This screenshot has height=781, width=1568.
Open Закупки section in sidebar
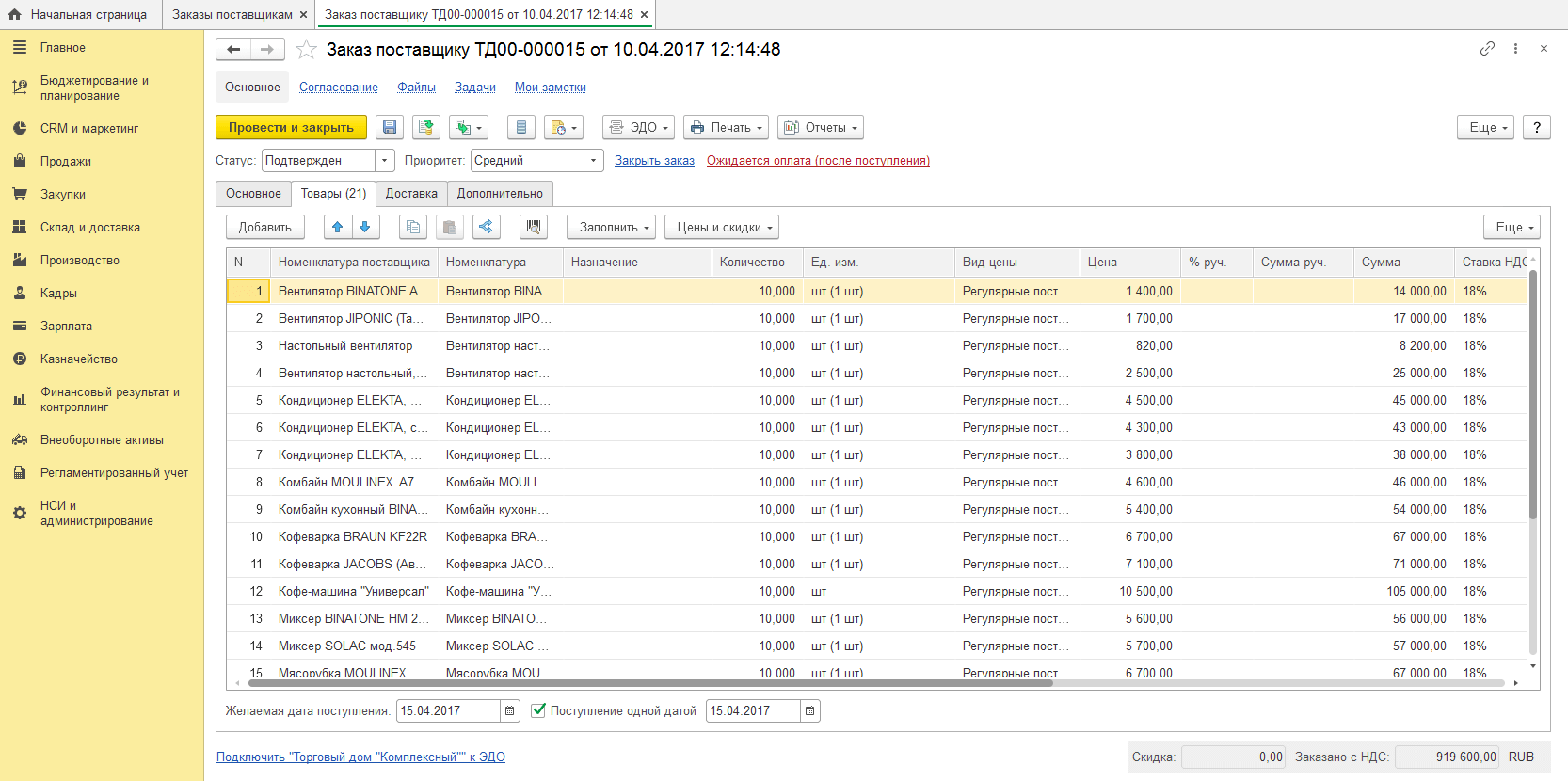pos(63,195)
